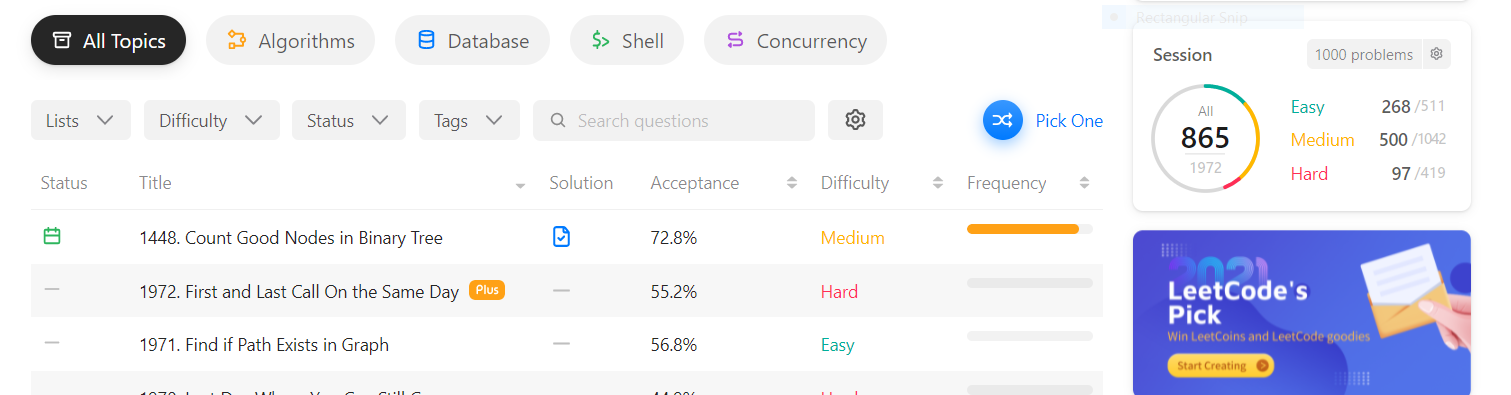Select the Shell topic tab
1511x395 pixels.
627,41
